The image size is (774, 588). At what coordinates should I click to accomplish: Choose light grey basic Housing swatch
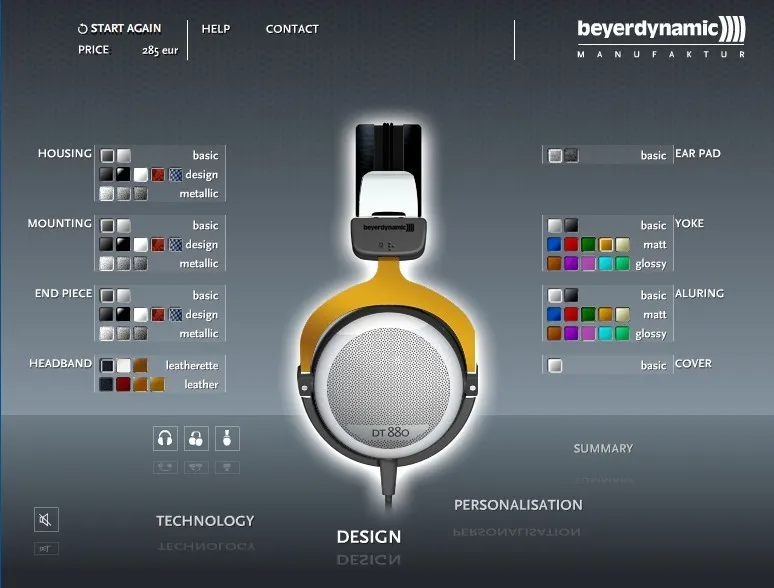coord(124,156)
